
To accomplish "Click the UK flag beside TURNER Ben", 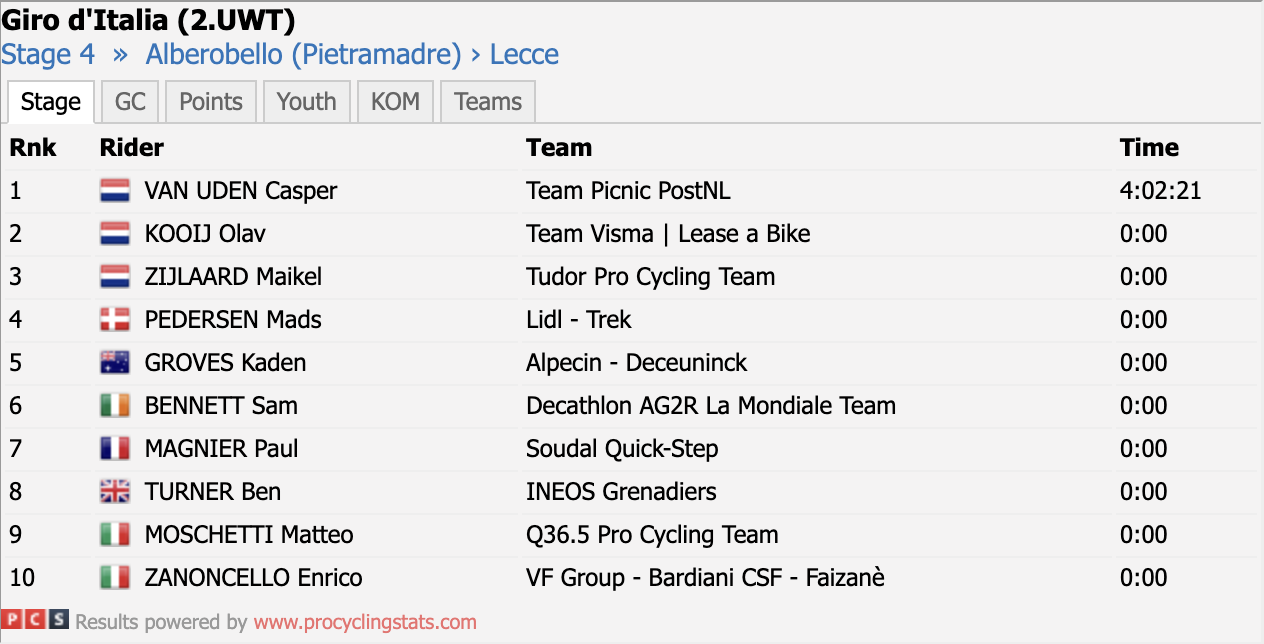I will tap(115, 492).
